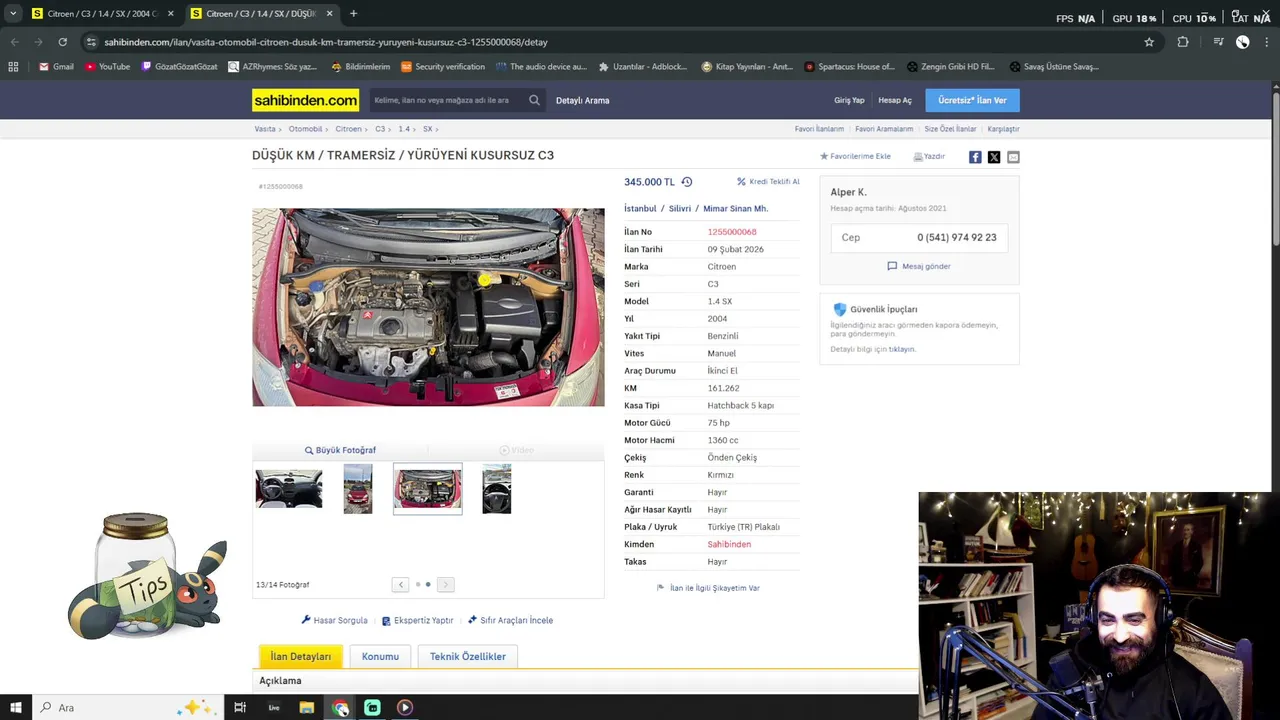Click Vasıta breadcrumb
Image resolution: width=1280 pixels, height=720 pixels.
pos(265,129)
